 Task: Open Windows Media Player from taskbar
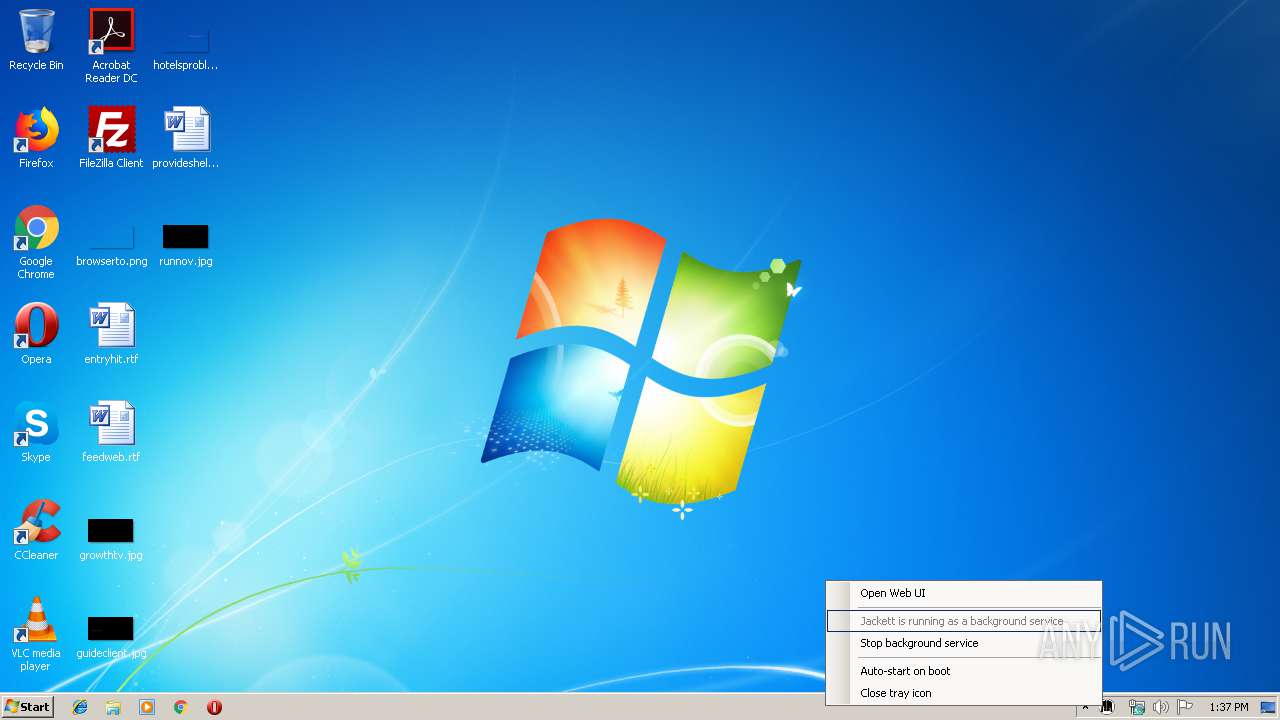point(147,707)
